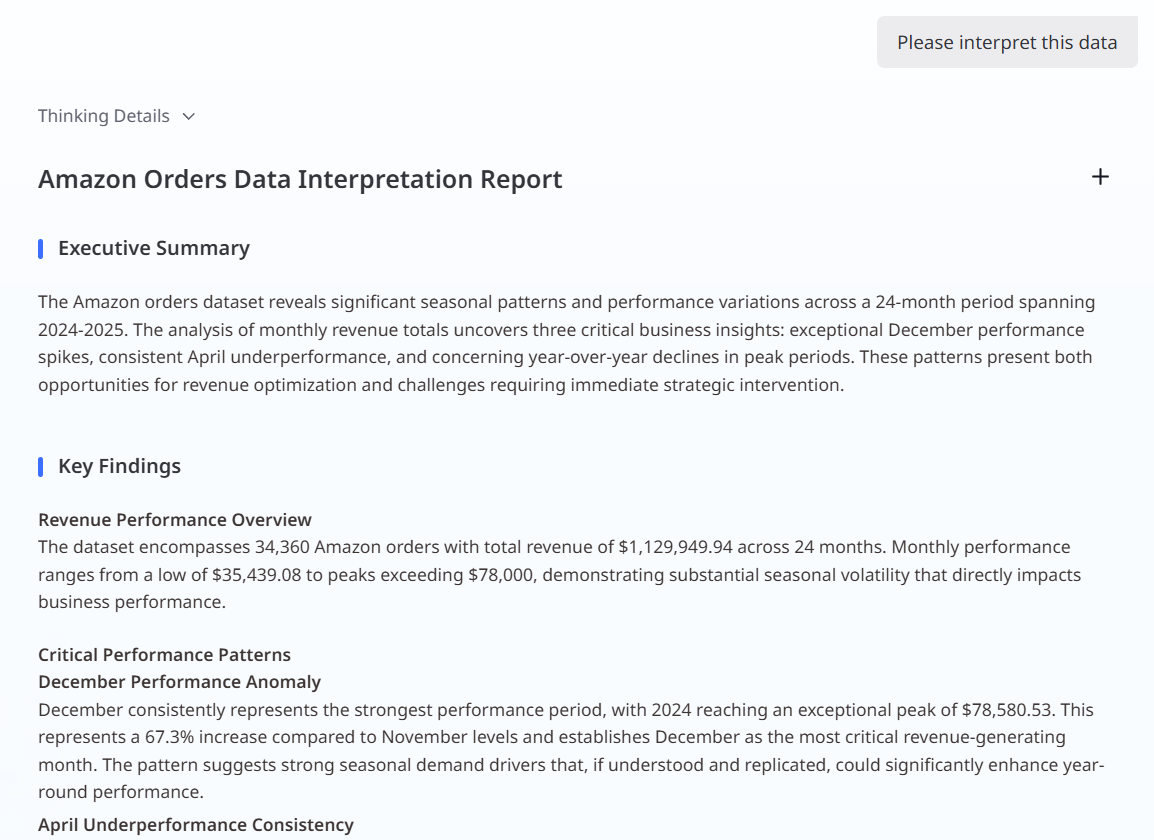Screen dimensions: 1154x840
Task: Click the Amazon Orders Data Interpretation Report title
Action: pyautogui.click(x=300, y=179)
